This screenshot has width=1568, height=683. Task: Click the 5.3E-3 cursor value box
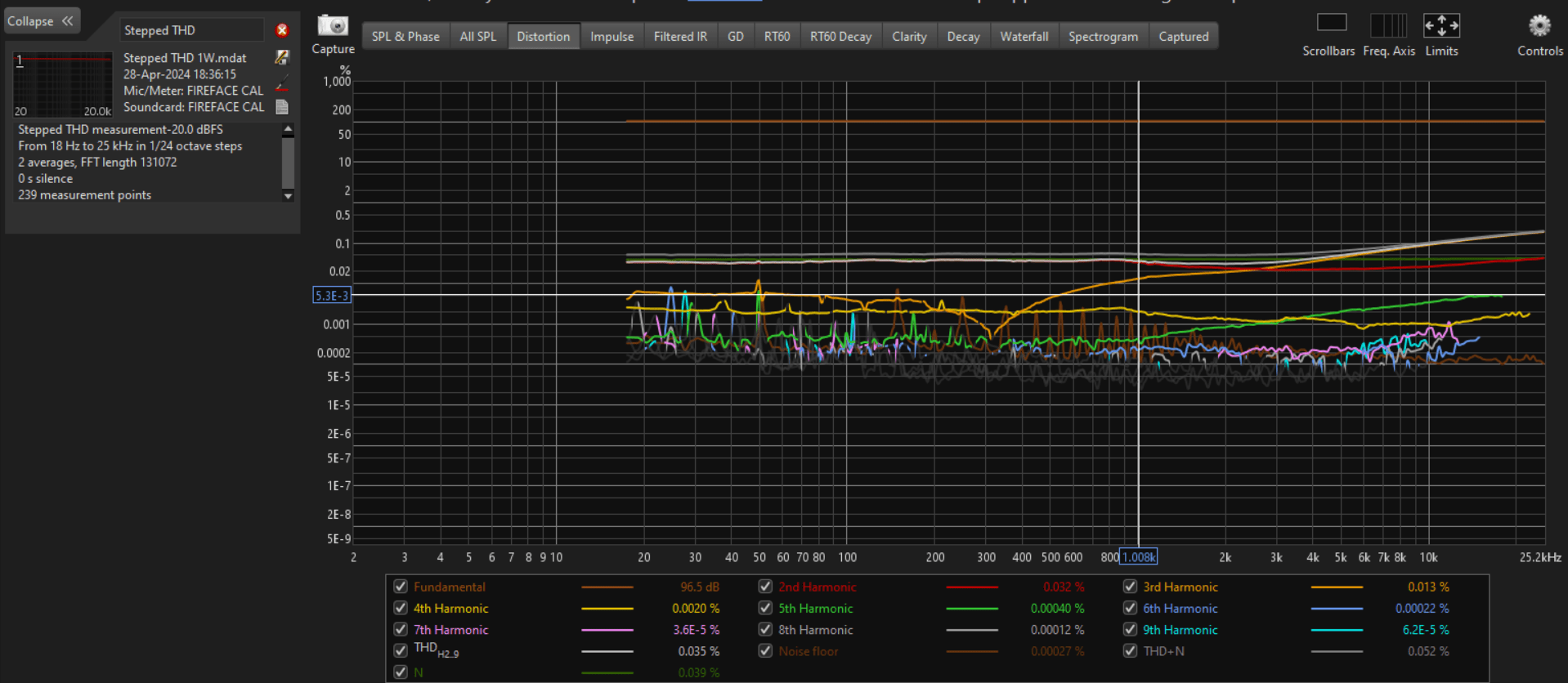click(332, 295)
